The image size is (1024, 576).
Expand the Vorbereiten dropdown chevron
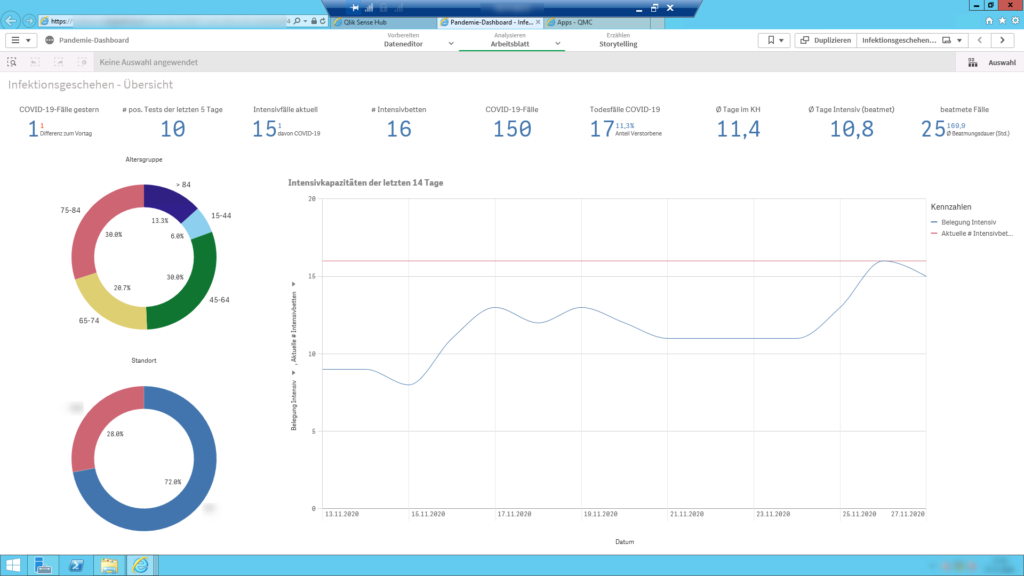tap(451, 44)
